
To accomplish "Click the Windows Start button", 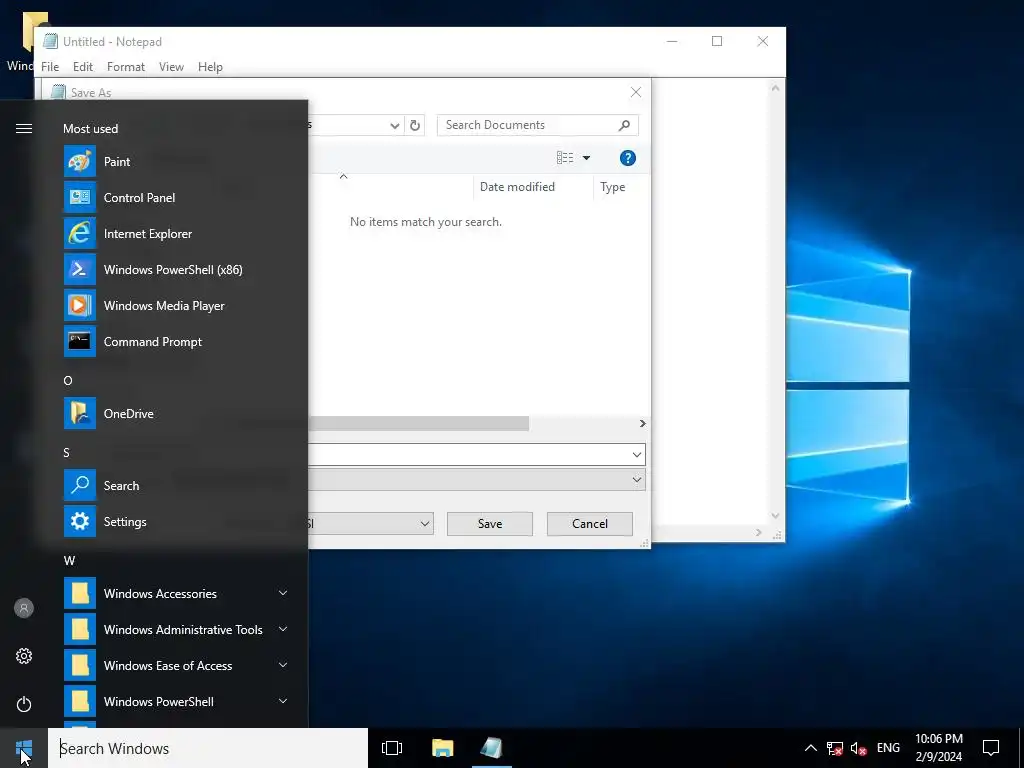I will [x=24, y=748].
